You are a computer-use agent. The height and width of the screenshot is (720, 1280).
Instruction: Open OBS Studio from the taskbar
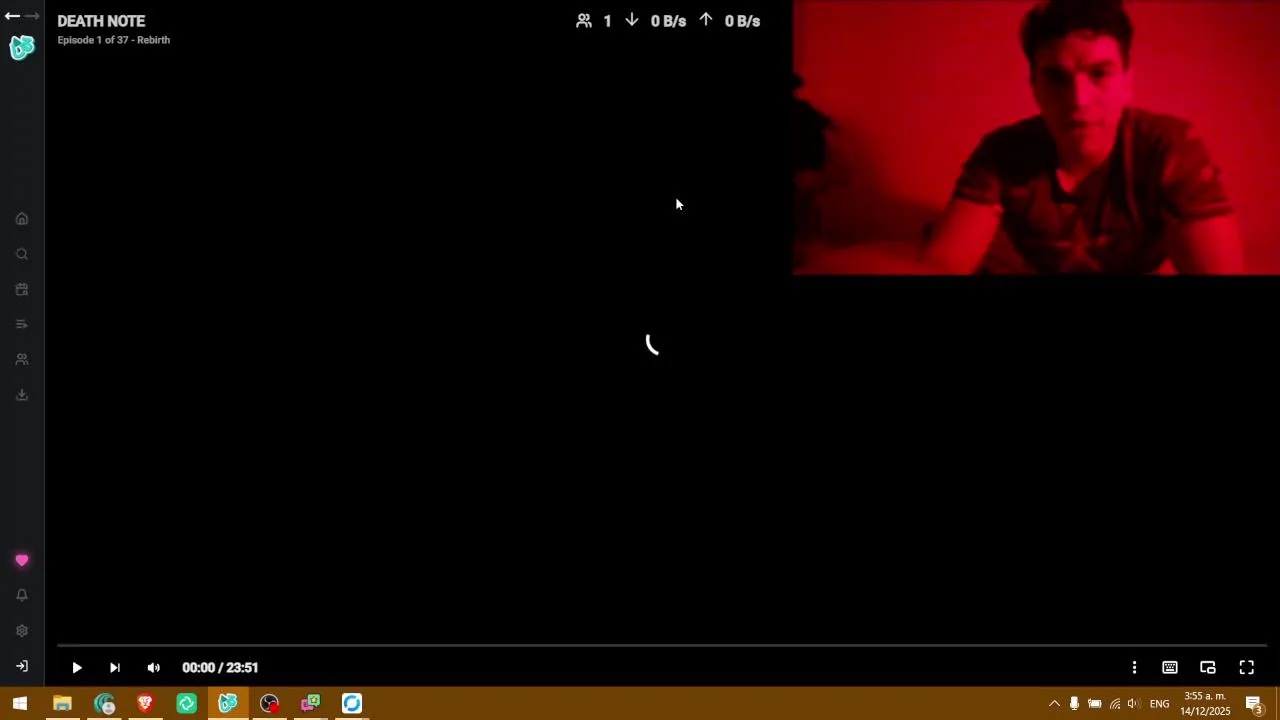pos(269,704)
